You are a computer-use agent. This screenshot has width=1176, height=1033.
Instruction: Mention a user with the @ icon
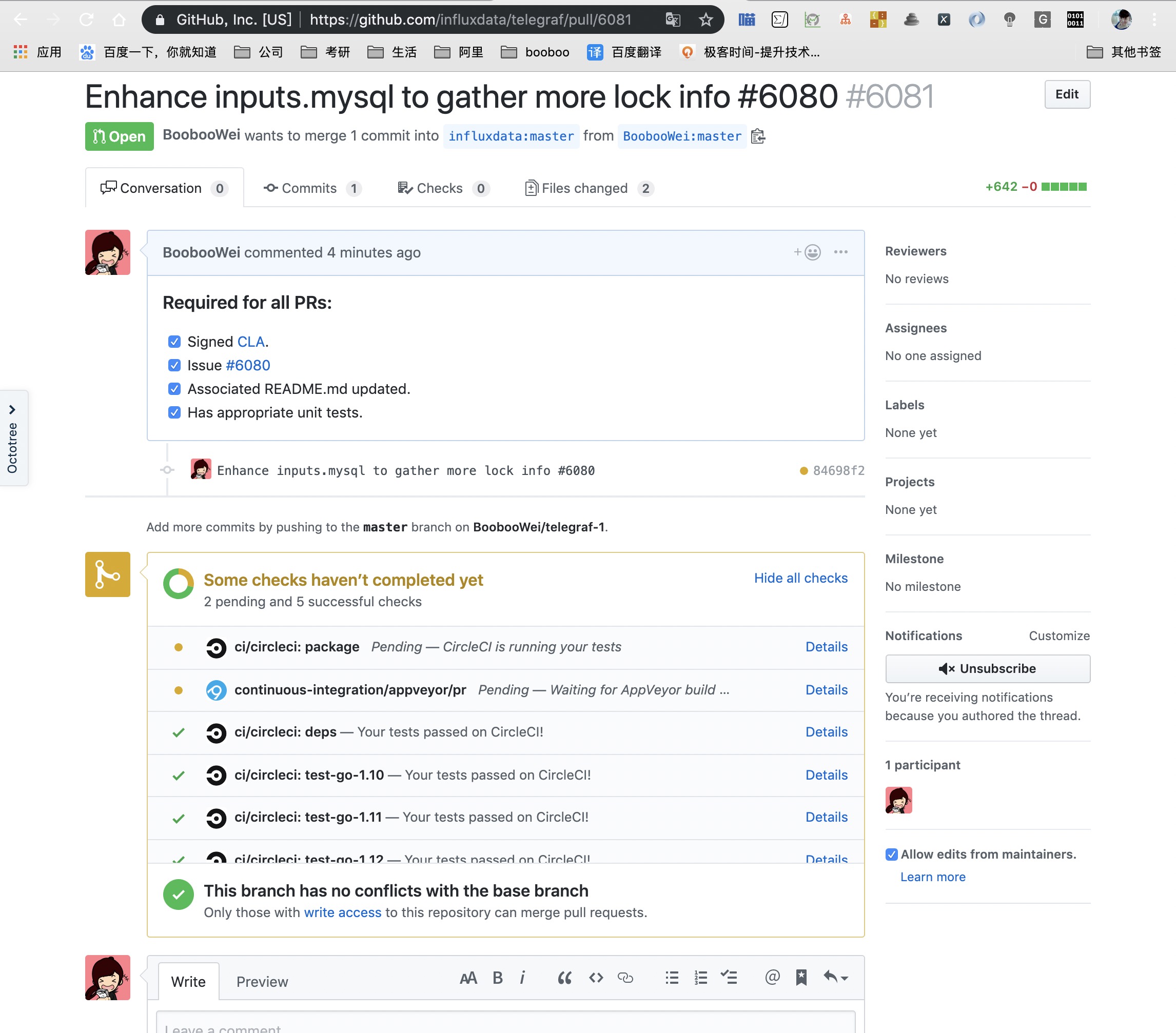click(x=772, y=977)
